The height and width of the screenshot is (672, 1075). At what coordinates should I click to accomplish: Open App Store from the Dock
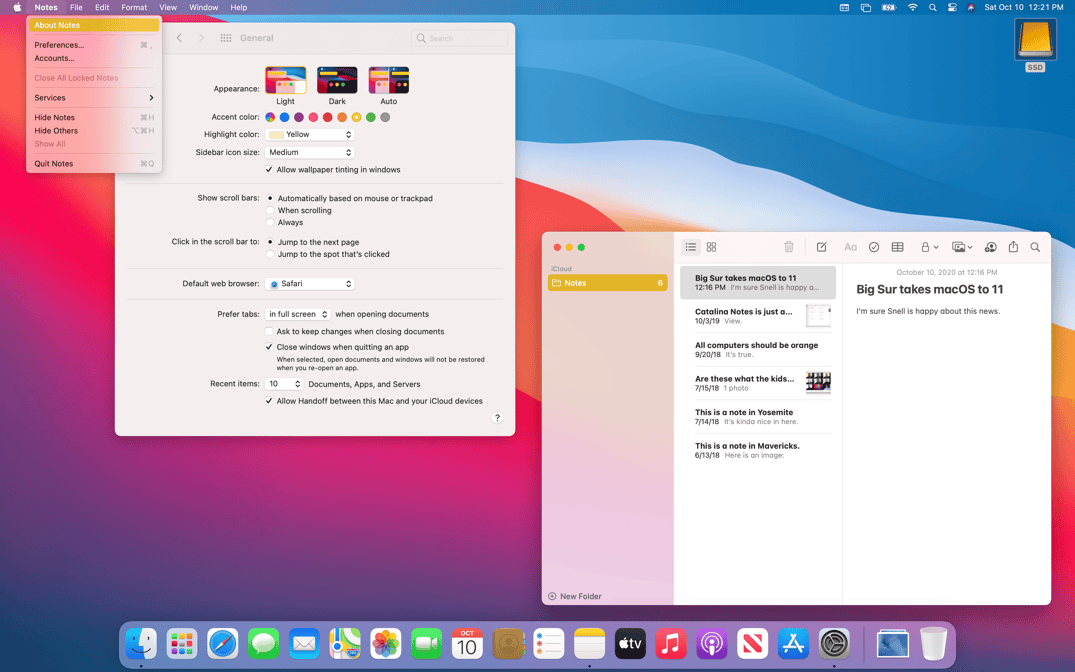click(793, 644)
